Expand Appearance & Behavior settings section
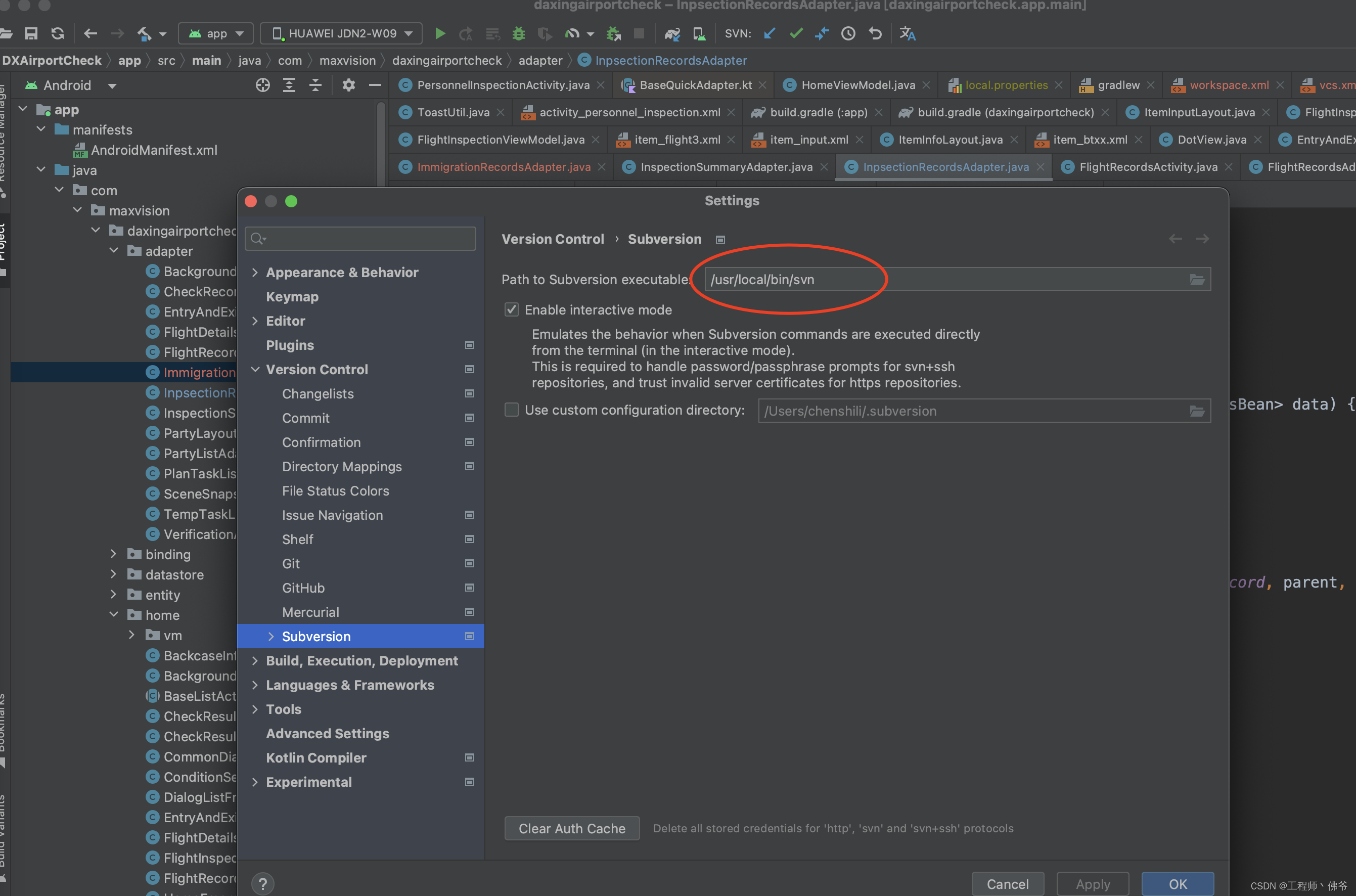The height and width of the screenshot is (896, 1356). coord(255,273)
